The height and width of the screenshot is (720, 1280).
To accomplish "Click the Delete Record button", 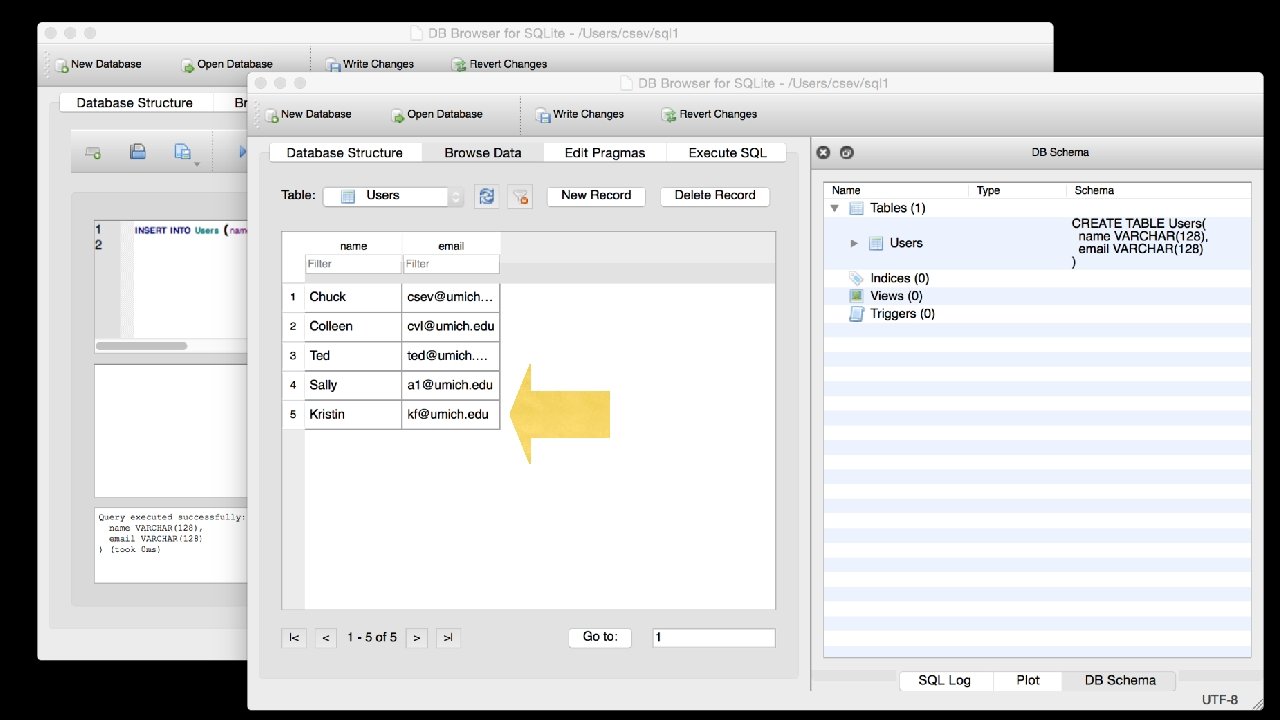I will [715, 196].
